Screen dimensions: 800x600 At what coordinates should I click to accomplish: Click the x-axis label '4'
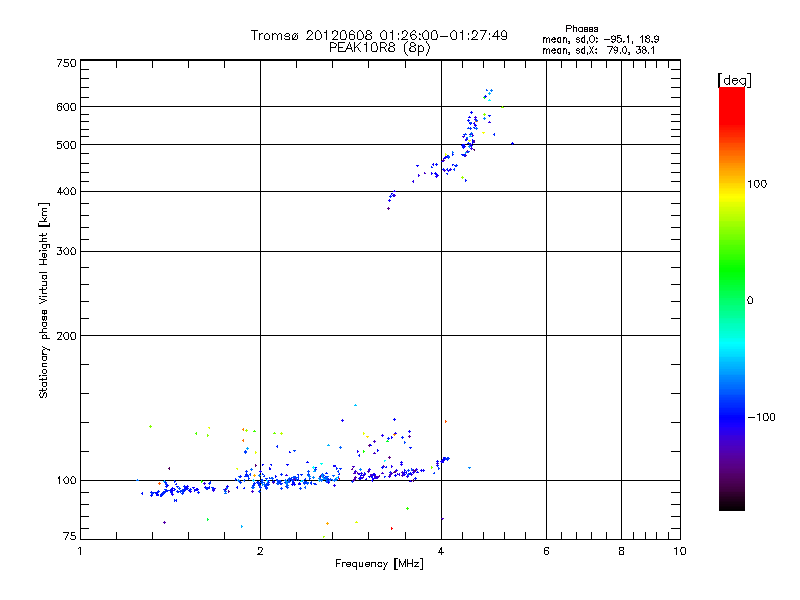click(x=441, y=551)
